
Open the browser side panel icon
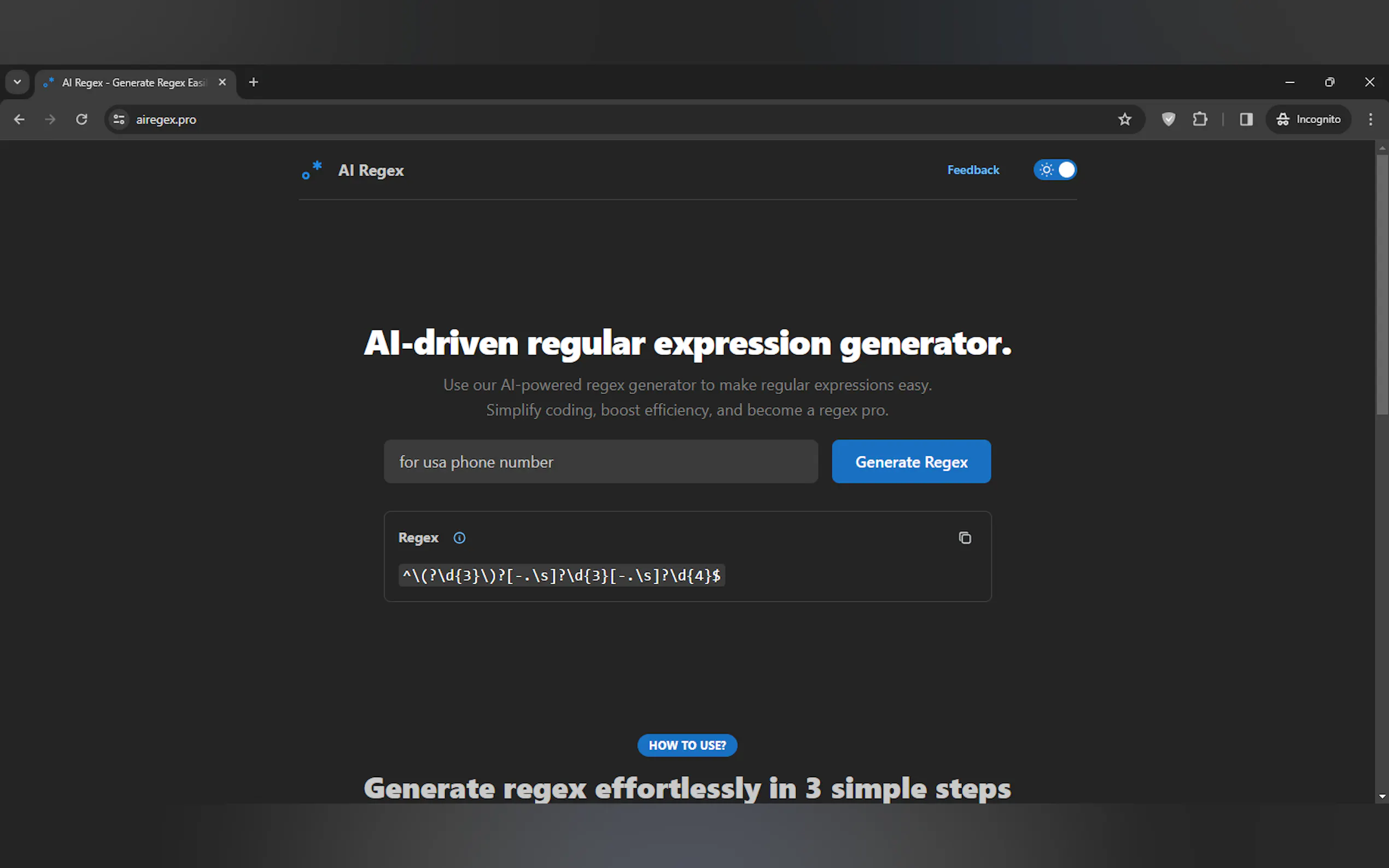[x=1245, y=119]
